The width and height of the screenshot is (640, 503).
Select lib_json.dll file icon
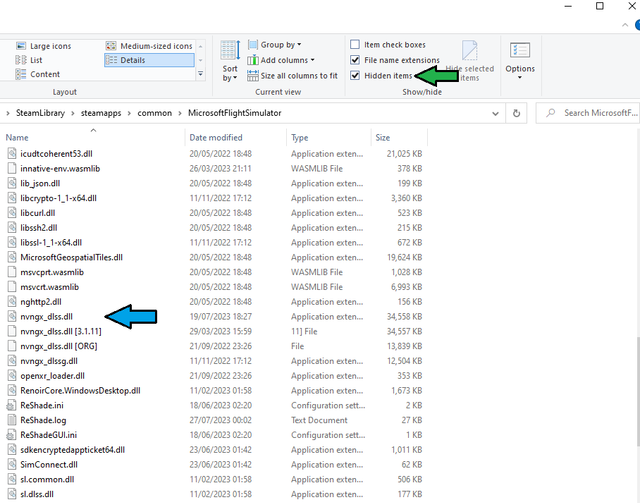pos(12,183)
